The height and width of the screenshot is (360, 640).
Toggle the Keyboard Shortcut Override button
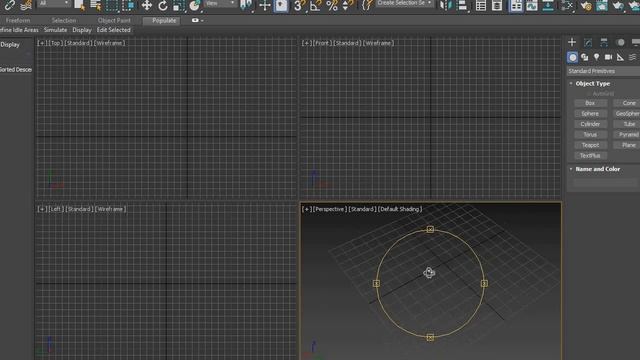pyautogui.click(x=281, y=5)
